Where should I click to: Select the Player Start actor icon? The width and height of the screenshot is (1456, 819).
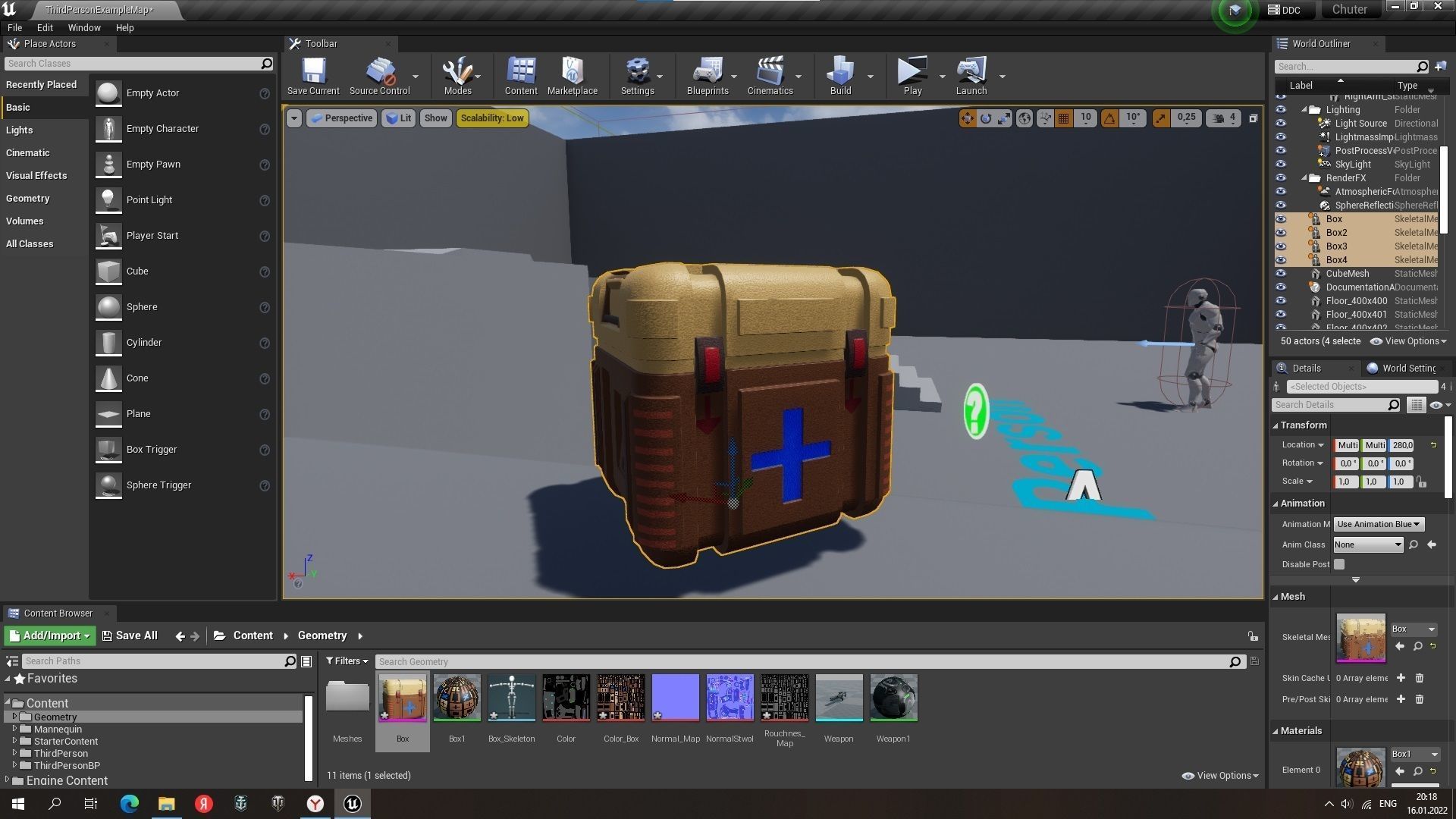108,236
